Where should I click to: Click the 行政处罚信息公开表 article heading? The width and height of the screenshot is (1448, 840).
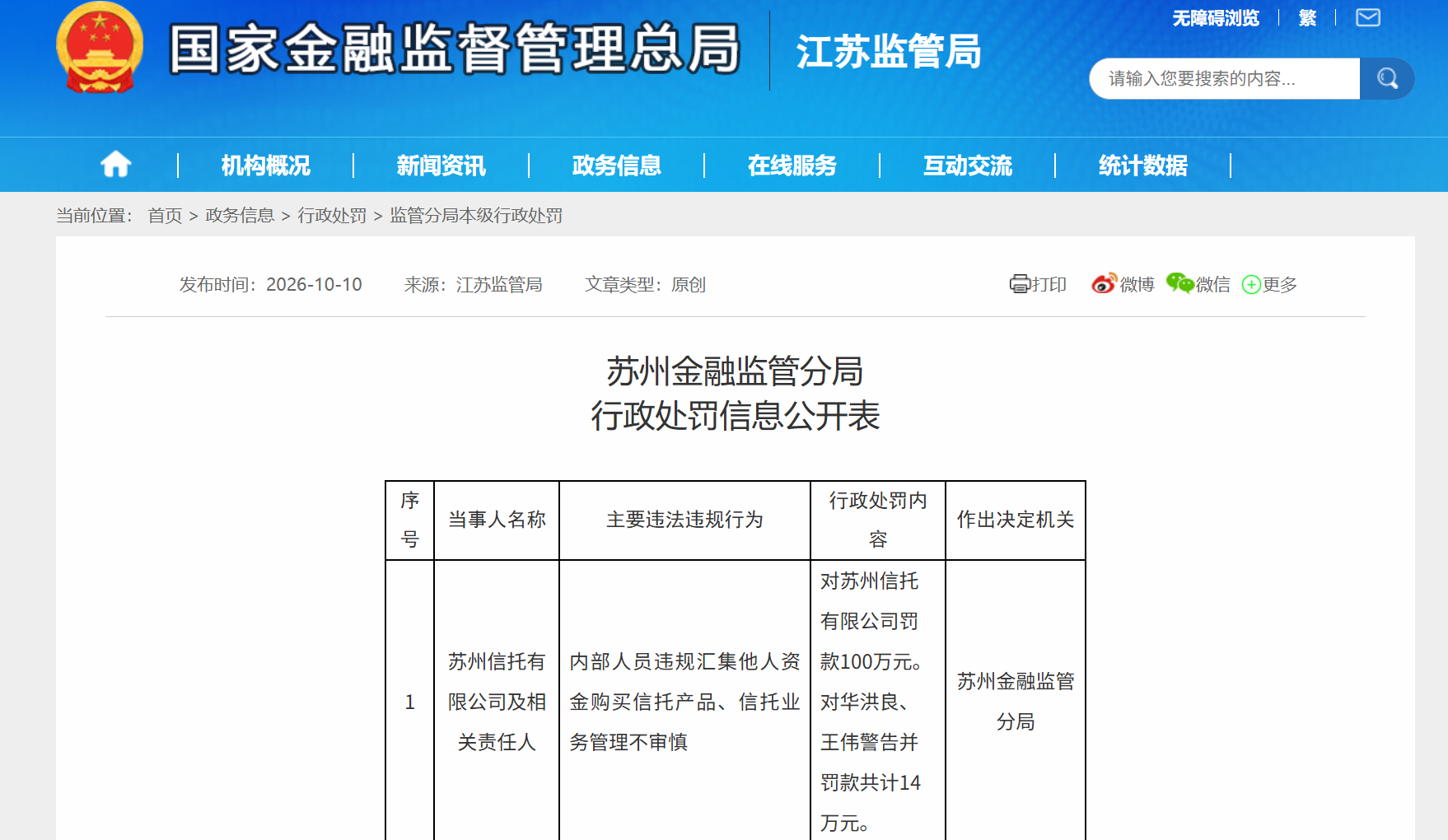[x=736, y=416]
